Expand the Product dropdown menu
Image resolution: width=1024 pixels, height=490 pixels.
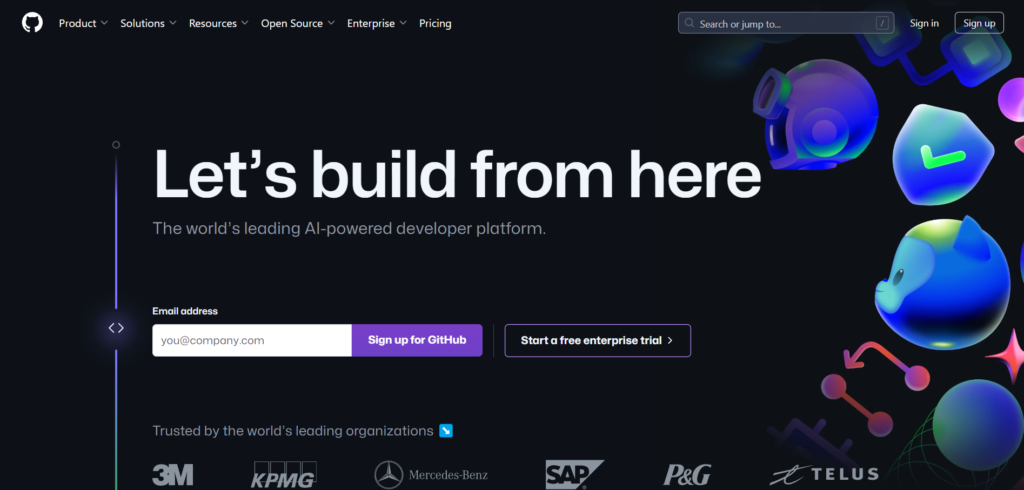[83, 24]
